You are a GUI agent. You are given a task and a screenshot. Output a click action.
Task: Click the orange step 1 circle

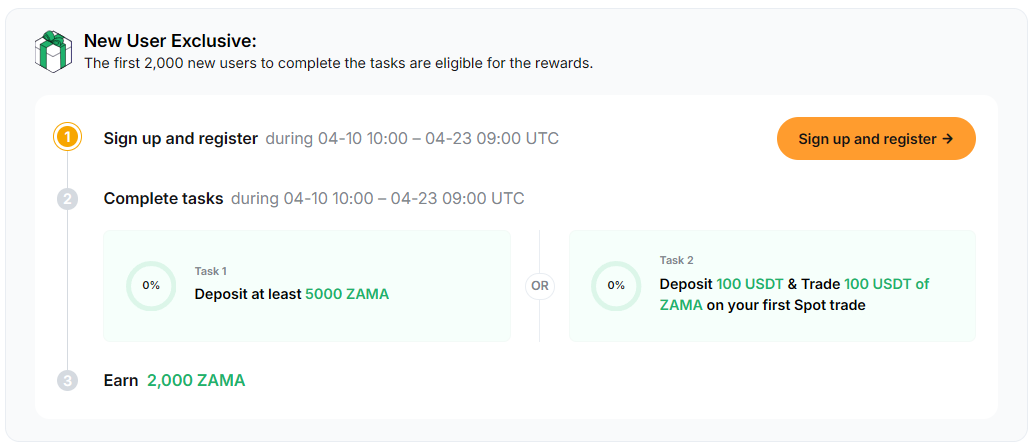[67, 138]
